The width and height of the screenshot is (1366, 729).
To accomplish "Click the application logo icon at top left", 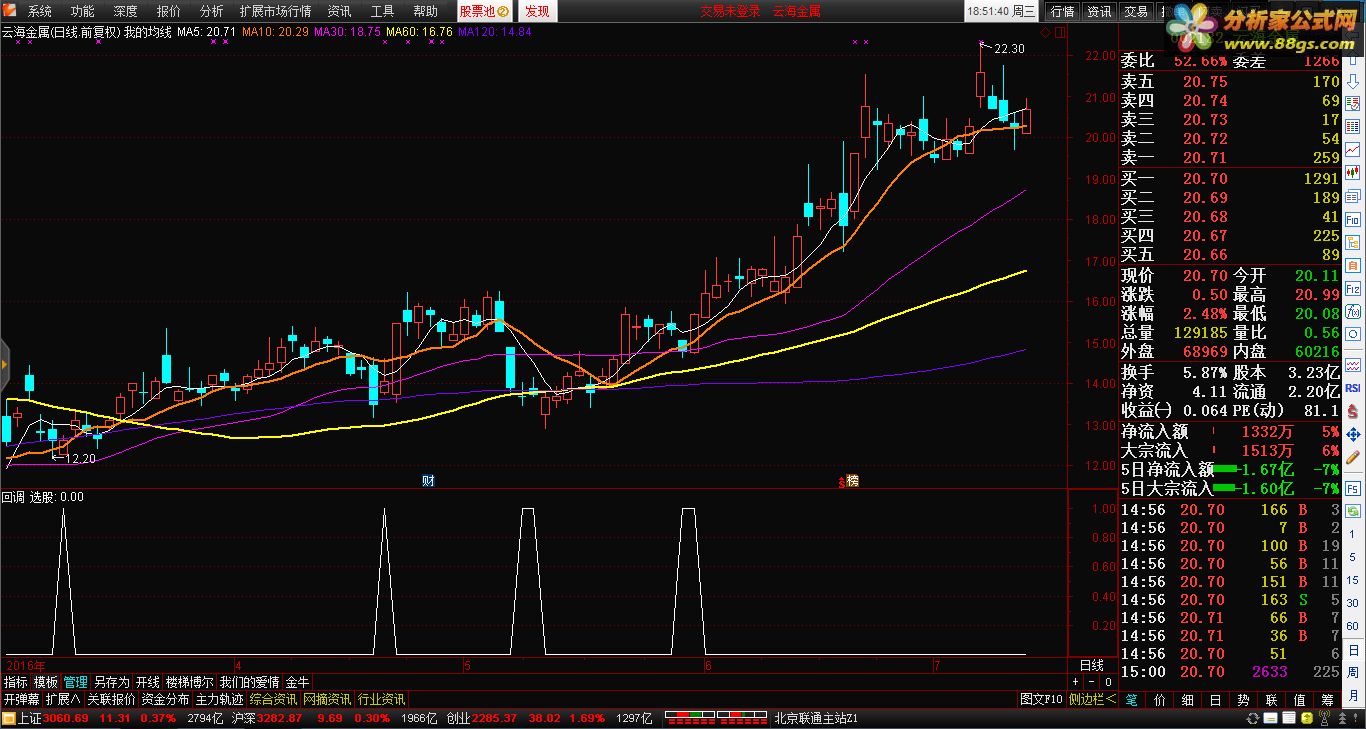I will pos(10,11).
